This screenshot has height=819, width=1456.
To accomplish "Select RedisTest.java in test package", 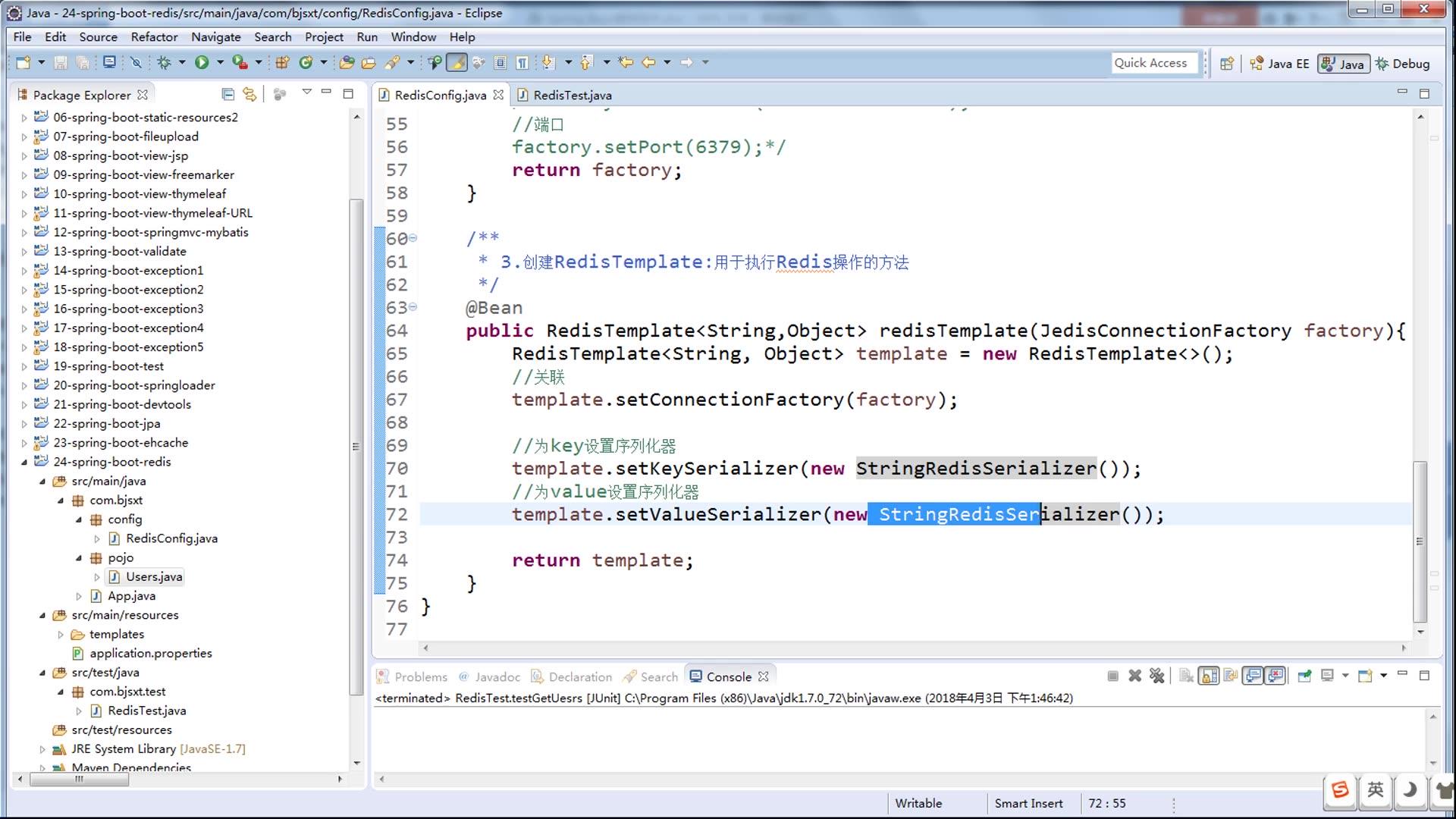I will [147, 710].
